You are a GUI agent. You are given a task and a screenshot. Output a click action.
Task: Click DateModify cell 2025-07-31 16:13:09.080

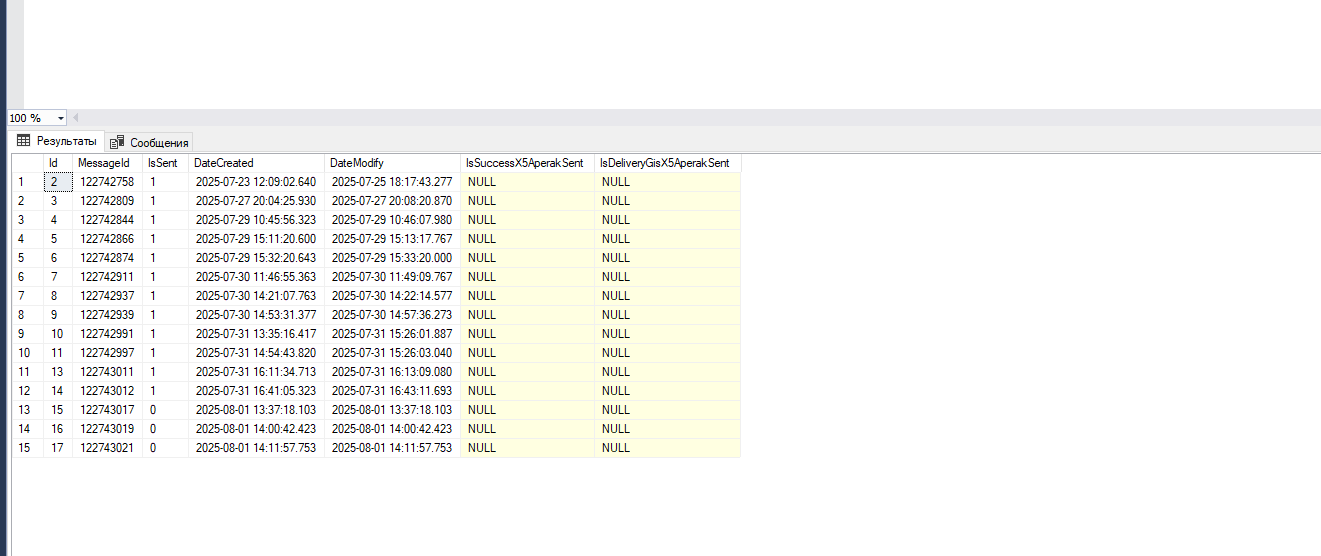coord(393,372)
